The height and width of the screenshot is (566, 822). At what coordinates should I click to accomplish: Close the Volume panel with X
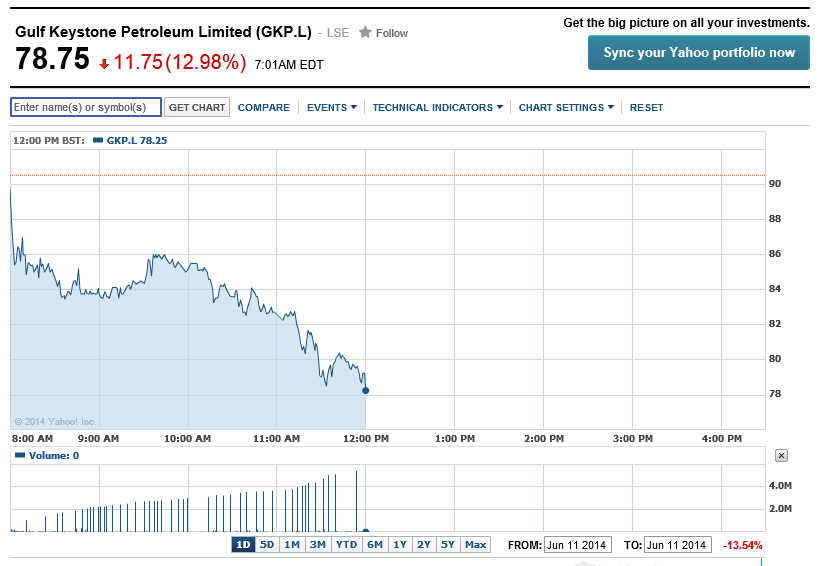(782, 455)
